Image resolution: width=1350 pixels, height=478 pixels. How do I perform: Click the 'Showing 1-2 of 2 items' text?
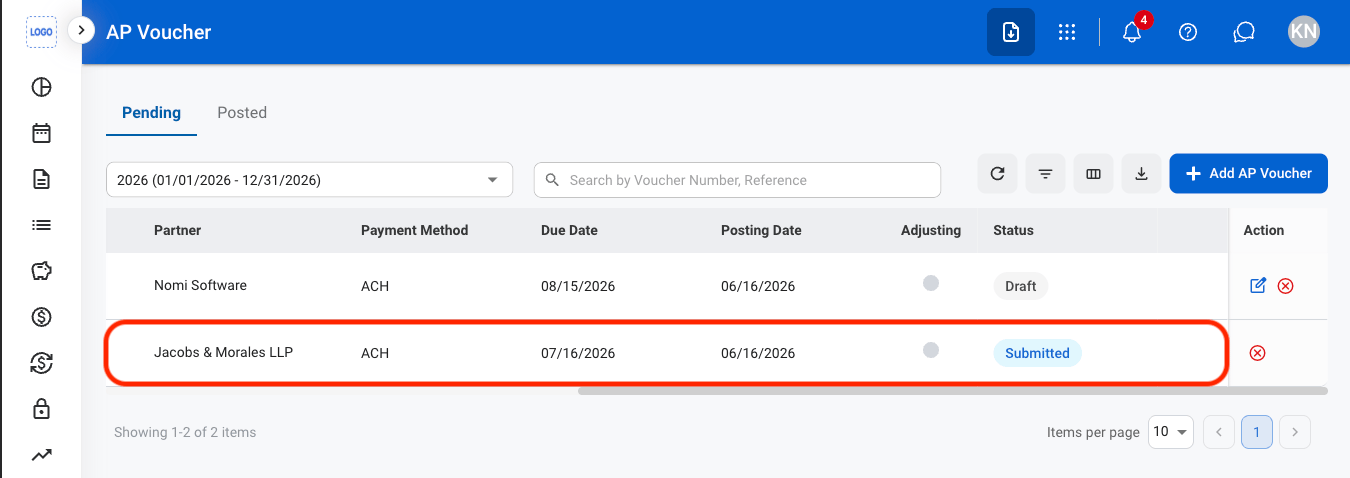pyautogui.click(x=185, y=432)
